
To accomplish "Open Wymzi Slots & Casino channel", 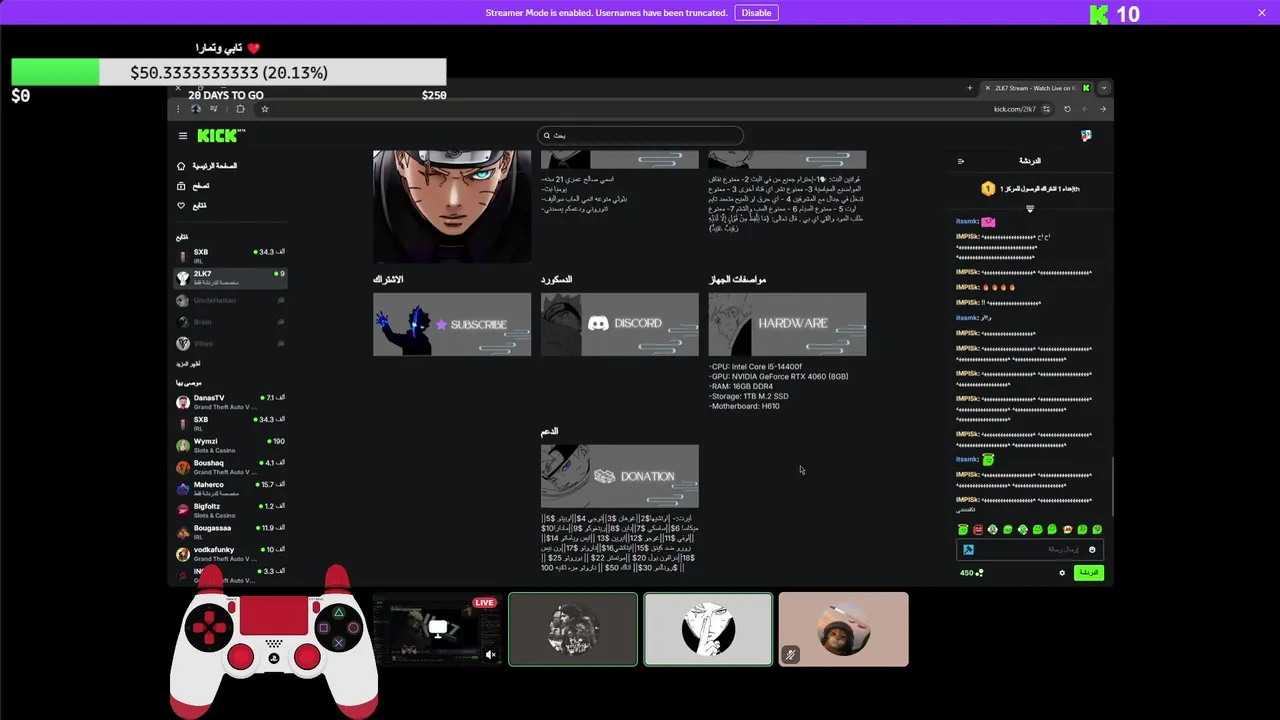I will (x=230, y=445).
